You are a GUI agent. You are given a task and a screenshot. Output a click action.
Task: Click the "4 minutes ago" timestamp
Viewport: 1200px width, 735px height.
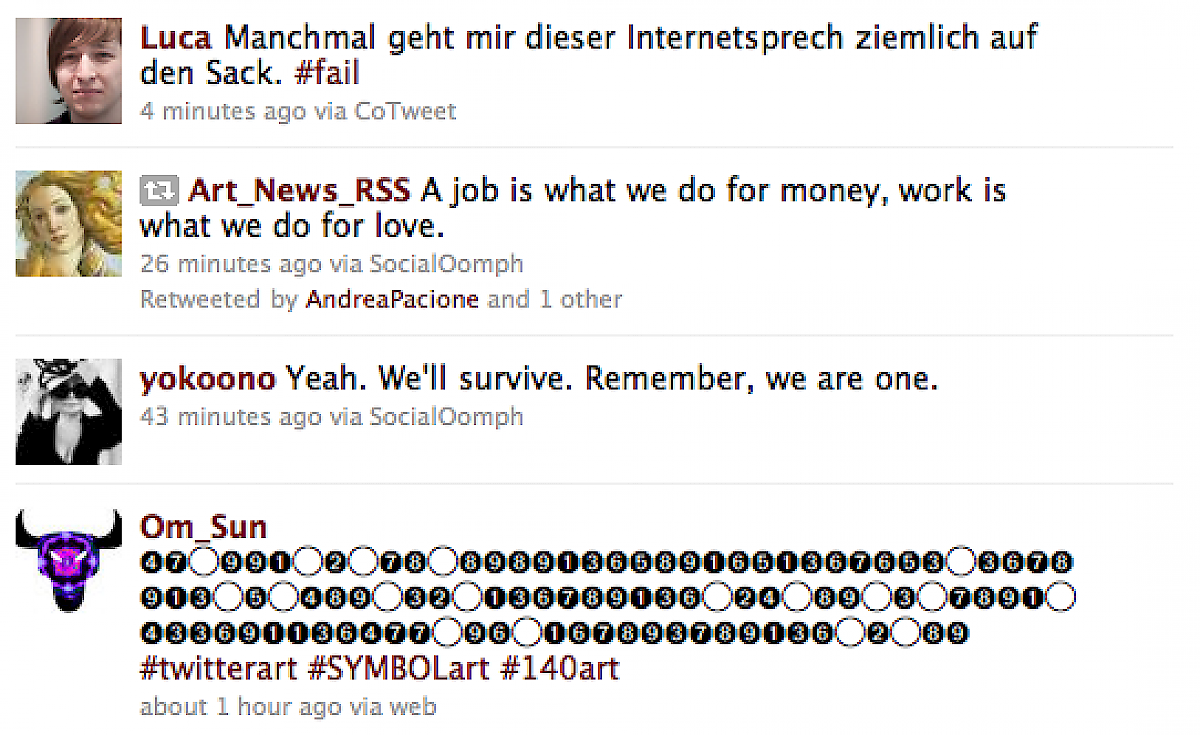[x=222, y=111]
